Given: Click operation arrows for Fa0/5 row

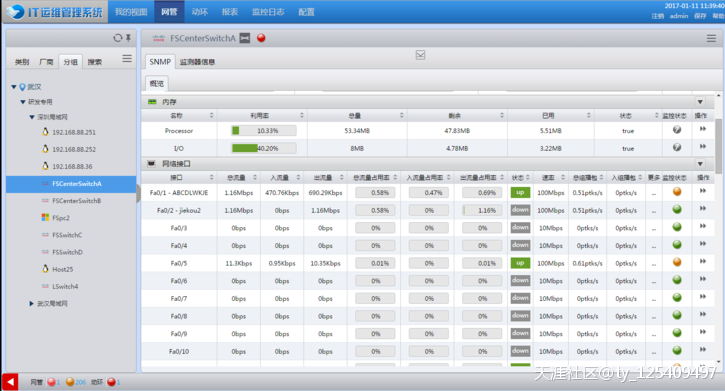Looking at the screenshot, I should tap(703, 262).
